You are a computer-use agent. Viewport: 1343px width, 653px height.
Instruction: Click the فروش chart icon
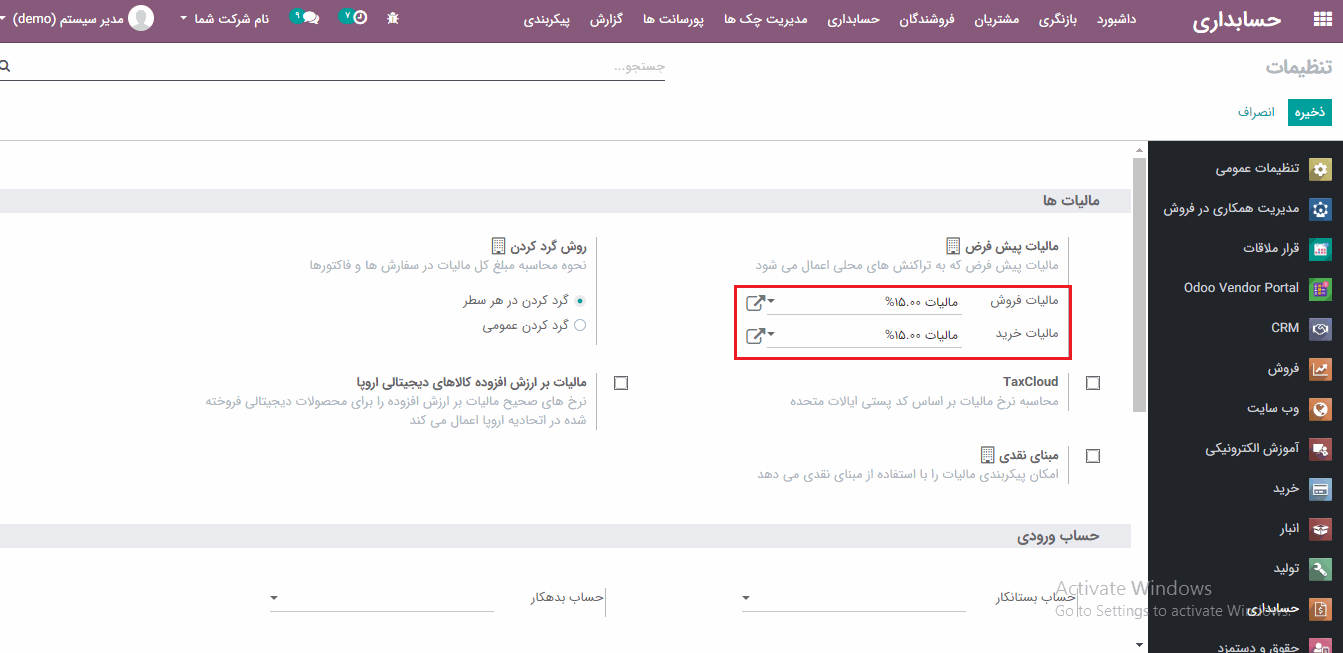(1321, 369)
